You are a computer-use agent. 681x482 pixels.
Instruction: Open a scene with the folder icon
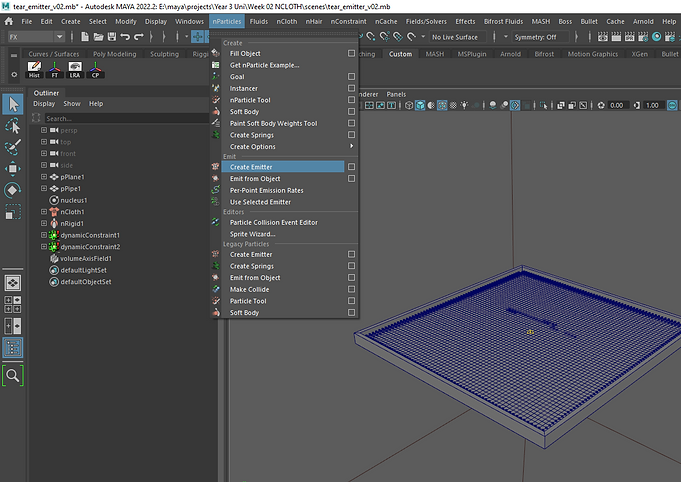[99, 37]
